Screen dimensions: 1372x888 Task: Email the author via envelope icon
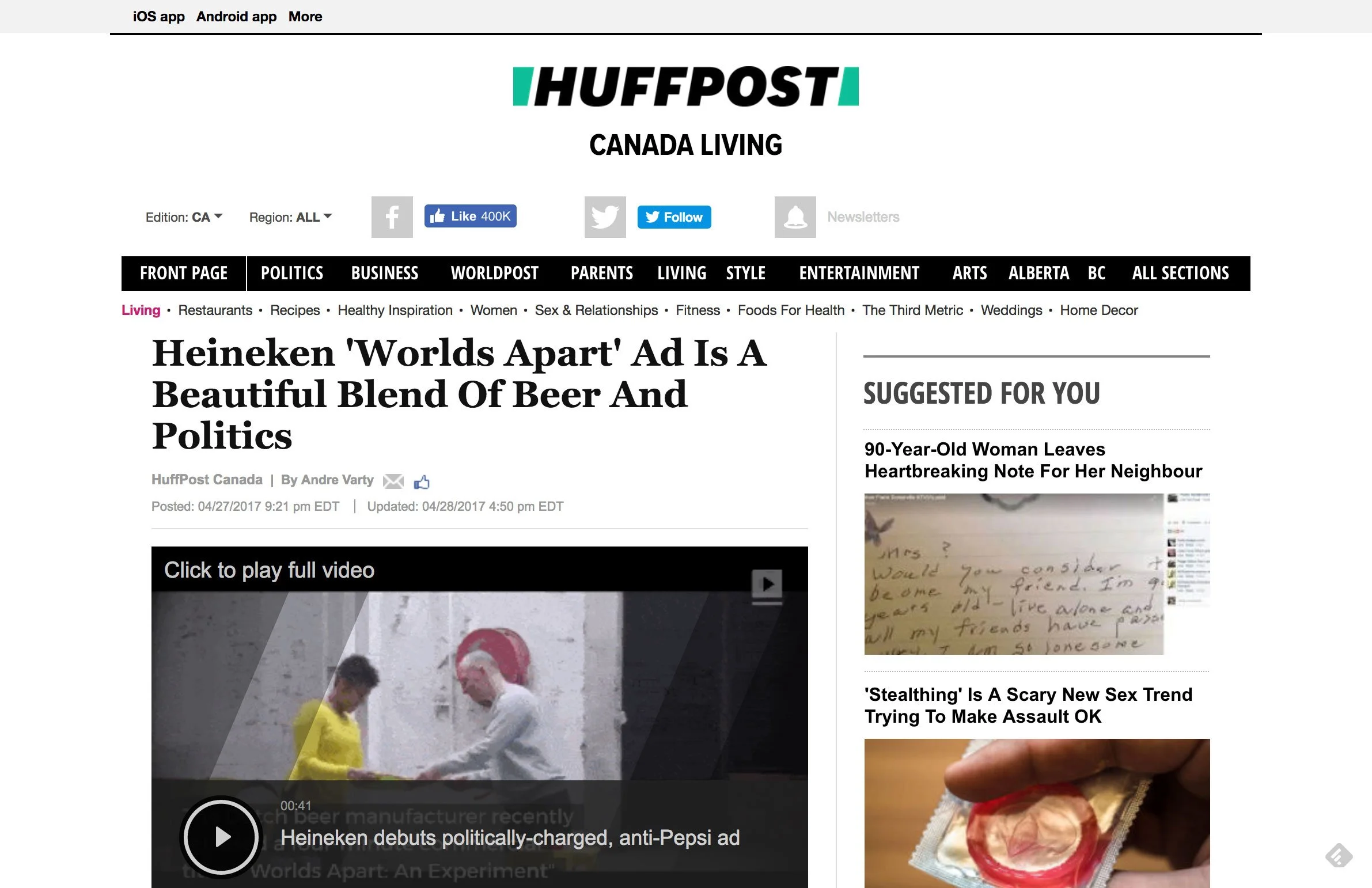(394, 481)
